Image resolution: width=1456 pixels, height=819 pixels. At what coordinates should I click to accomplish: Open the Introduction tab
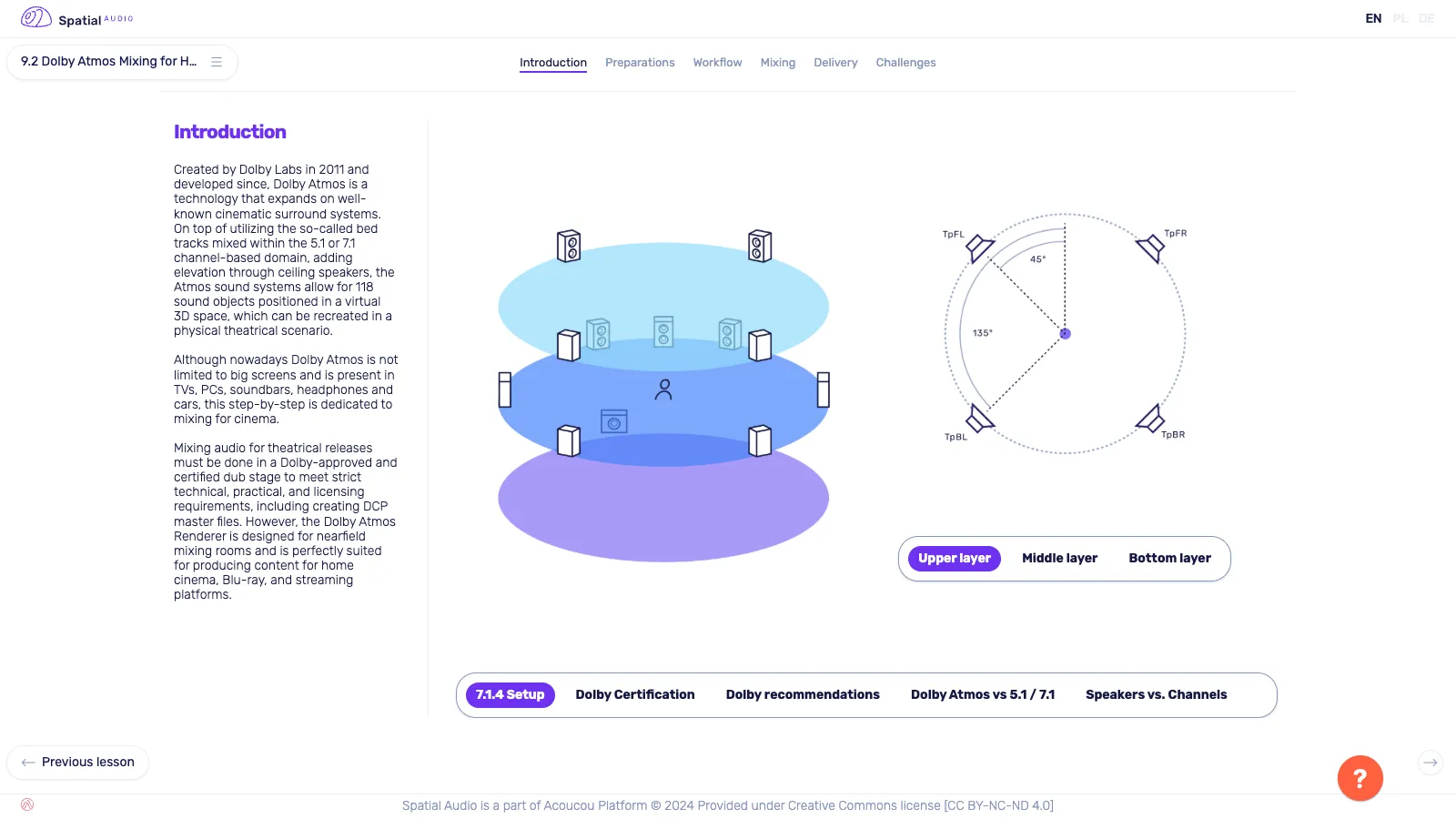click(x=553, y=63)
